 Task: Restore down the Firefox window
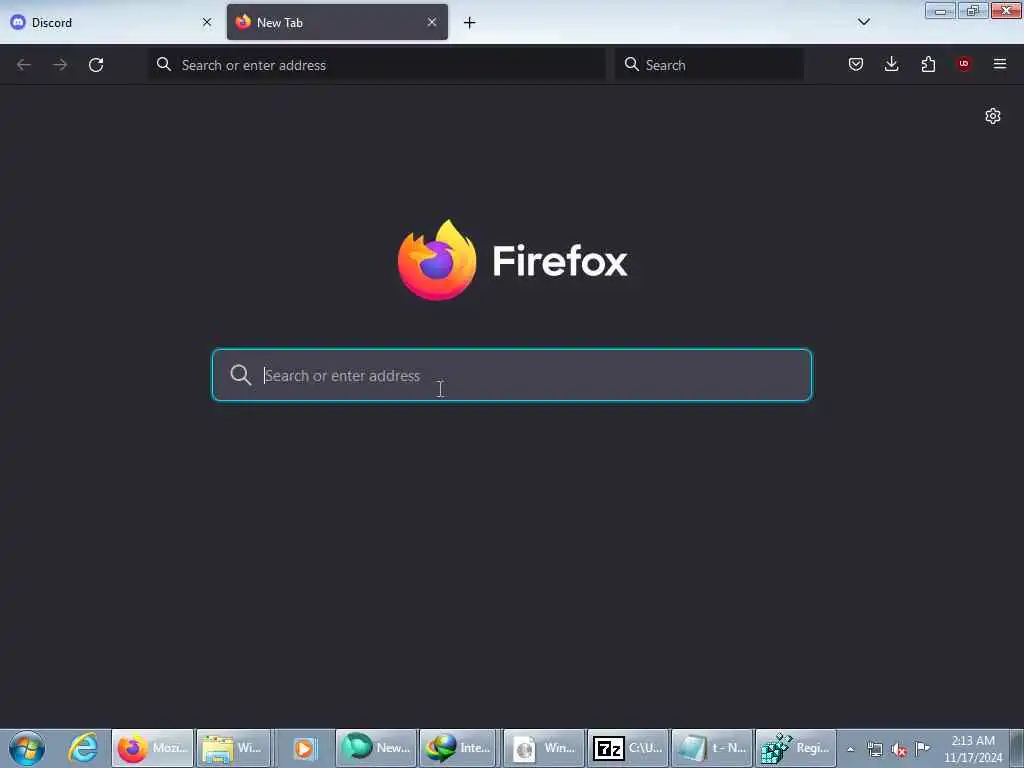click(973, 11)
